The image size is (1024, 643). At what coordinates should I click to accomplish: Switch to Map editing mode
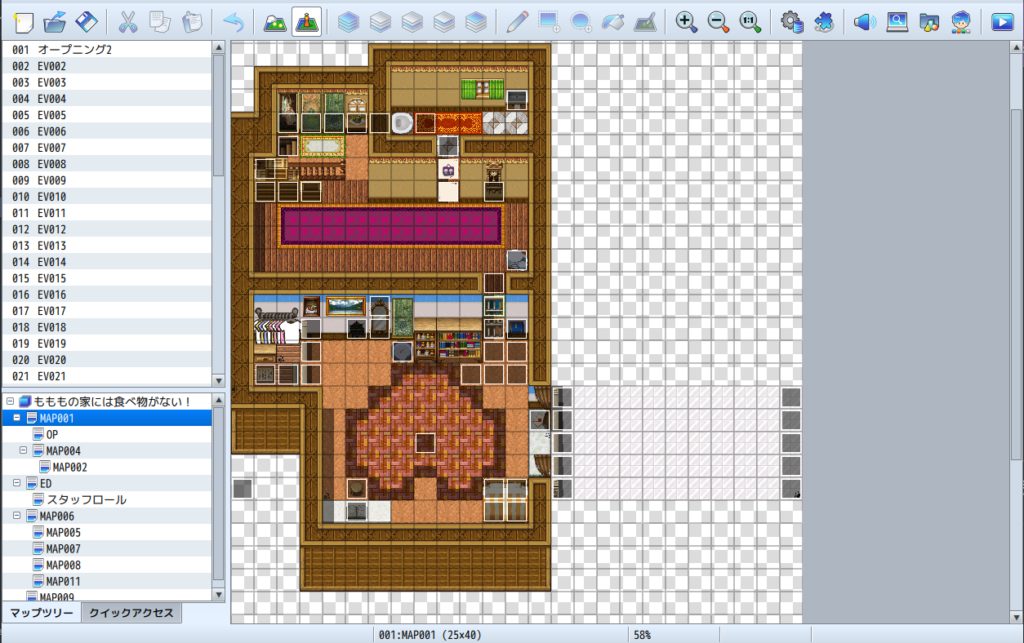[274, 20]
